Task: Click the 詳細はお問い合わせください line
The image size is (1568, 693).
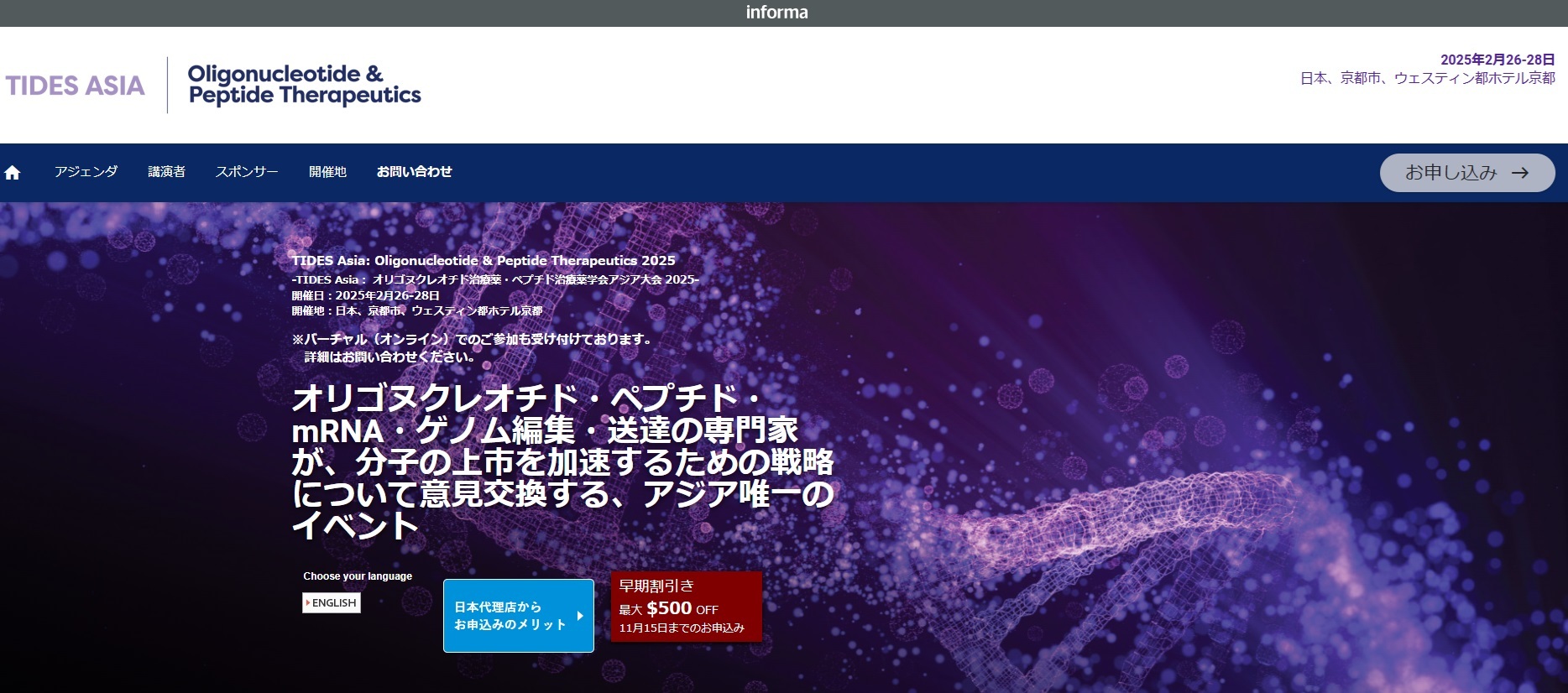Action: click(x=391, y=357)
